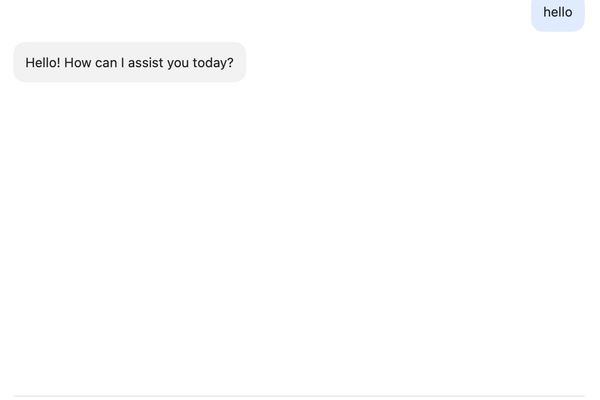Click the capital "H" starting the assistant reply

(x=30, y=63)
